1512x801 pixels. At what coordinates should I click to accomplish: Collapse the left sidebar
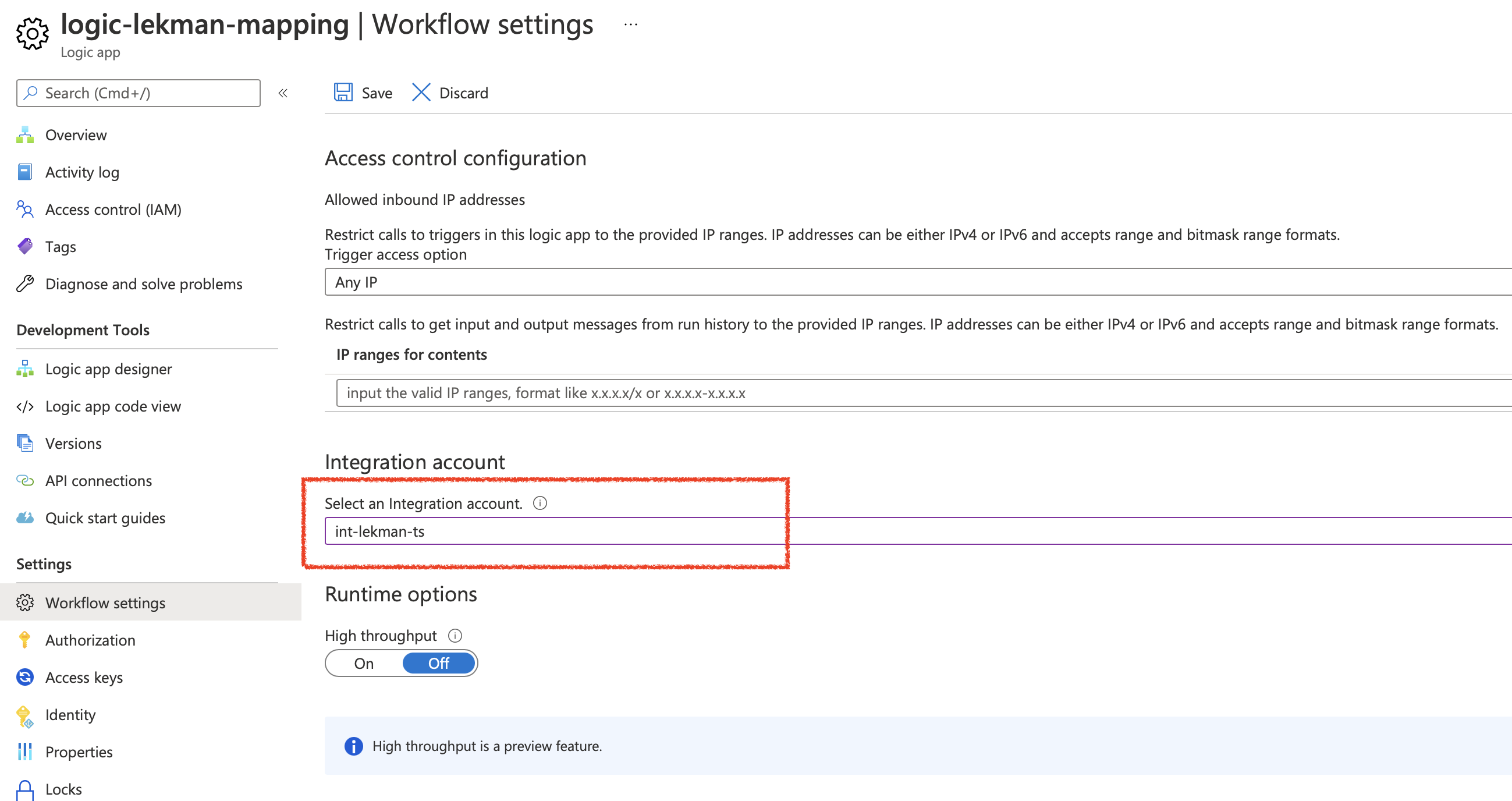click(x=283, y=93)
